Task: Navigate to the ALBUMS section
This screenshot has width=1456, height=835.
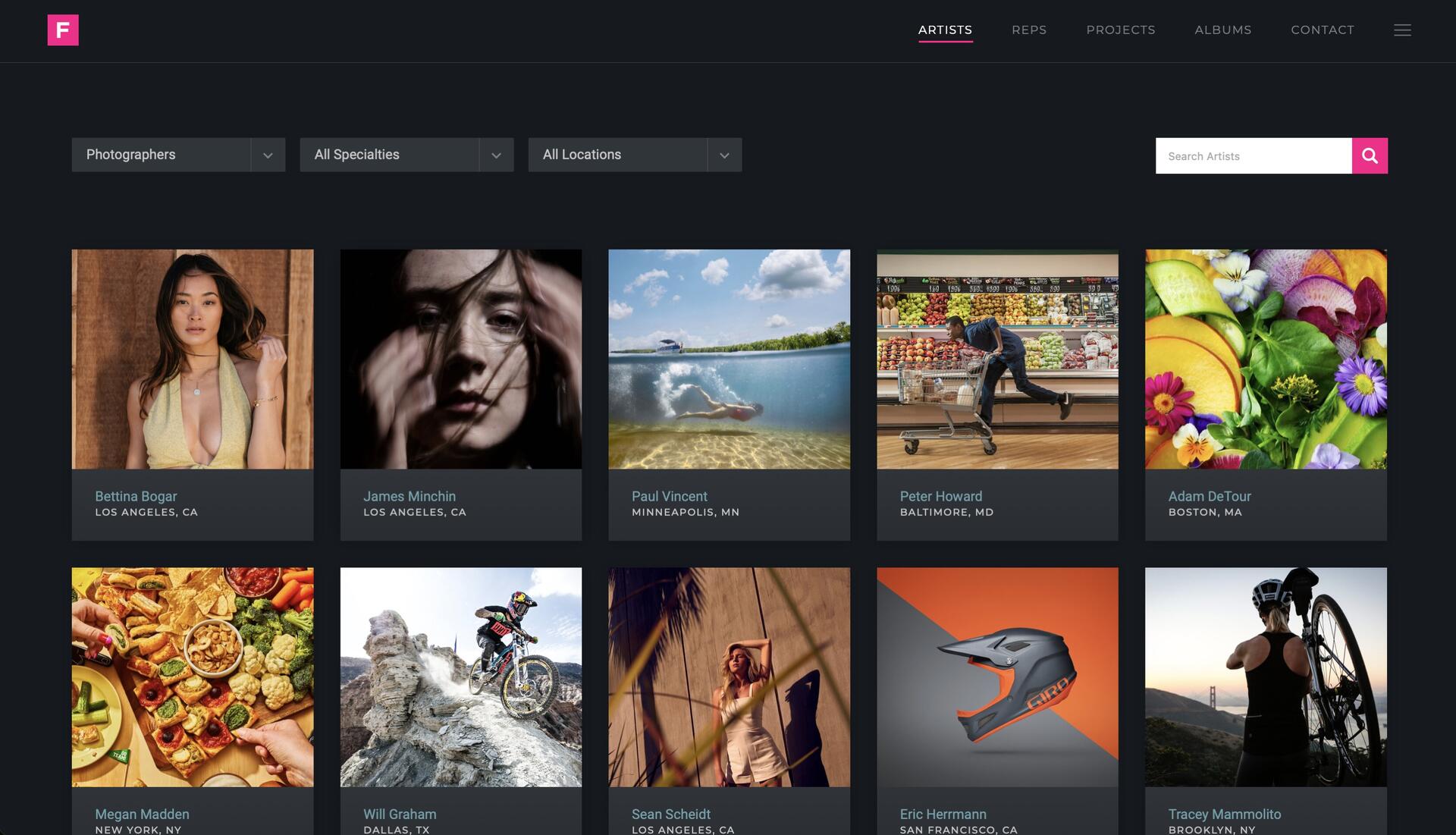Action: pyautogui.click(x=1223, y=30)
